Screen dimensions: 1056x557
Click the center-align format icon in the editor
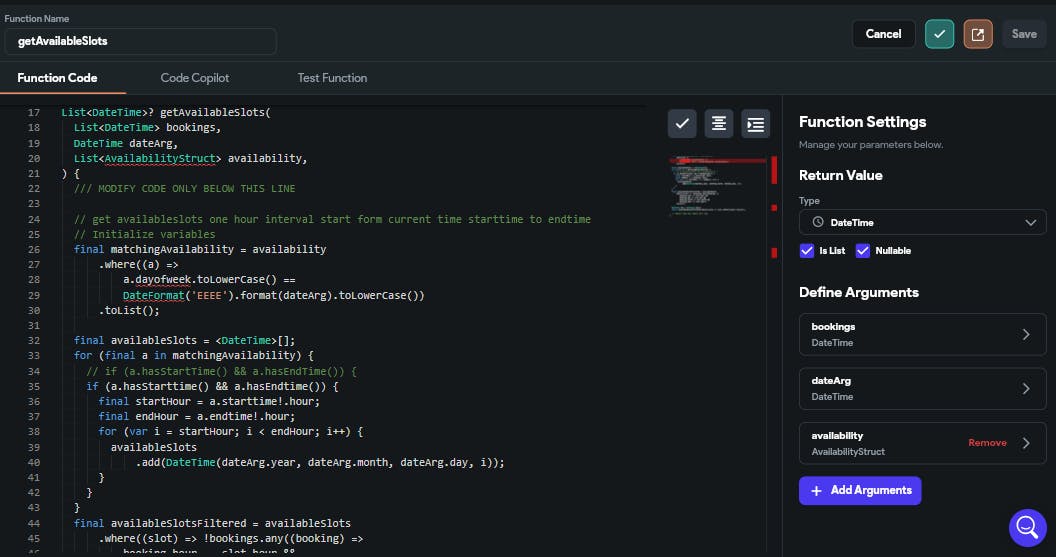coord(718,123)
